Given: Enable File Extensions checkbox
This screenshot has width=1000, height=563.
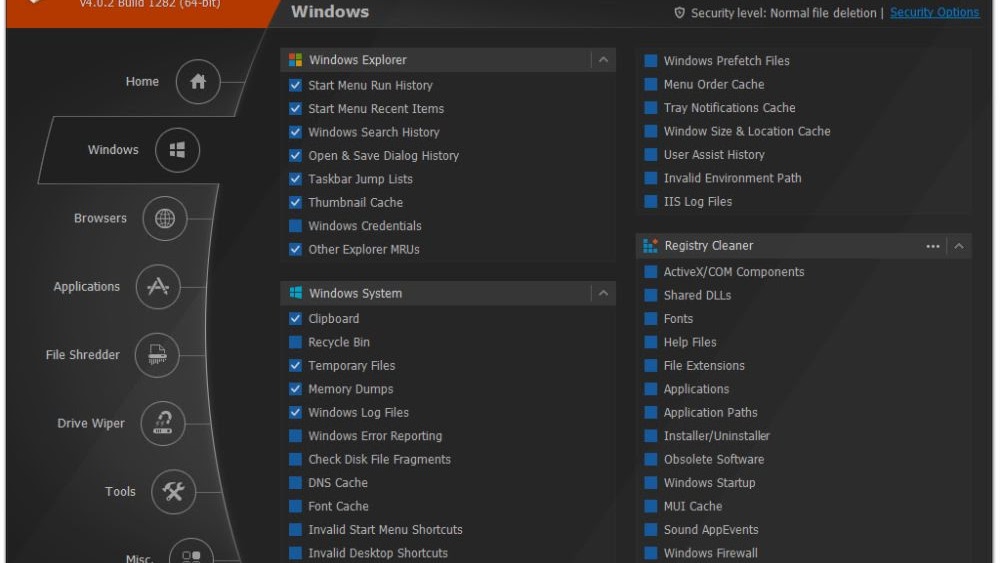Looking at the screenshot, I should click(651, 365).
